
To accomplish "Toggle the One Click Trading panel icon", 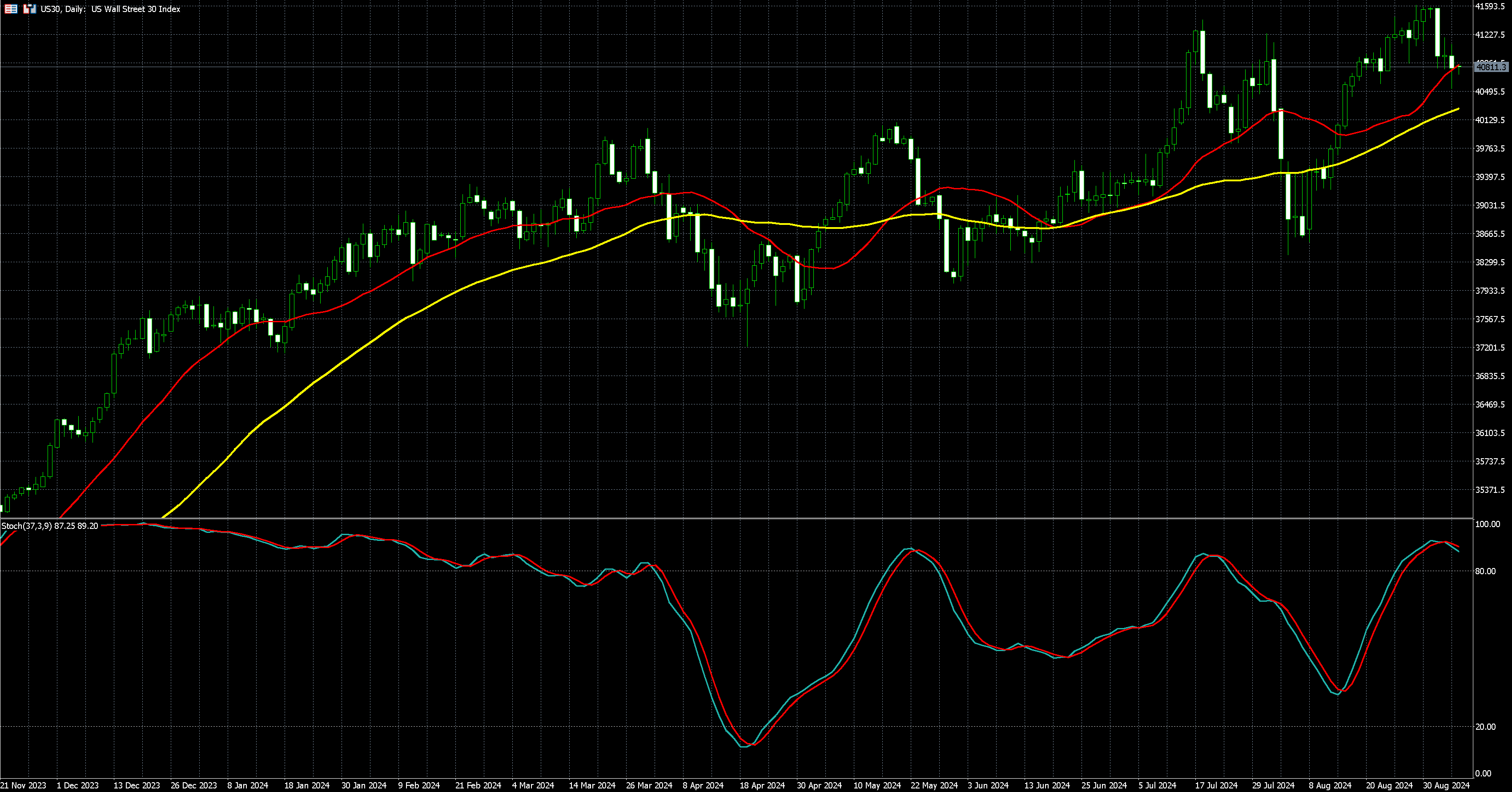I will tap(29, 9).
